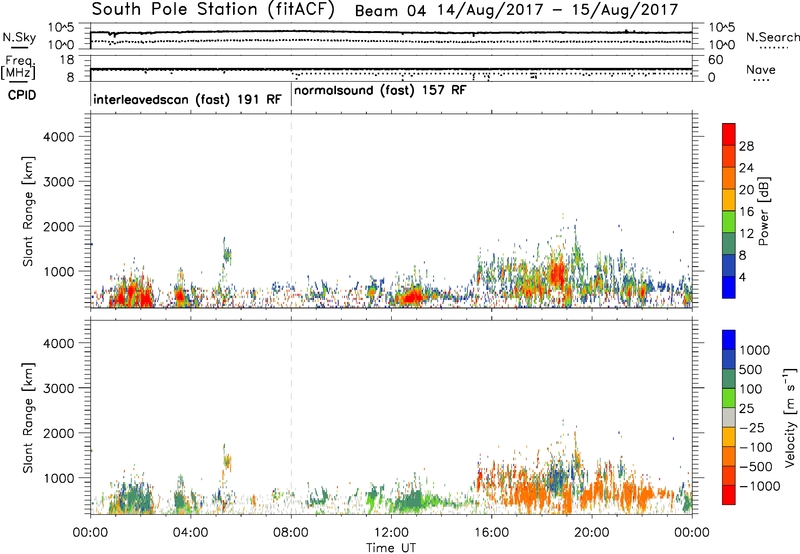The image size is (800, 554).
Task: Click the 'Nave' legend label
Action: [x=761, y=70]
